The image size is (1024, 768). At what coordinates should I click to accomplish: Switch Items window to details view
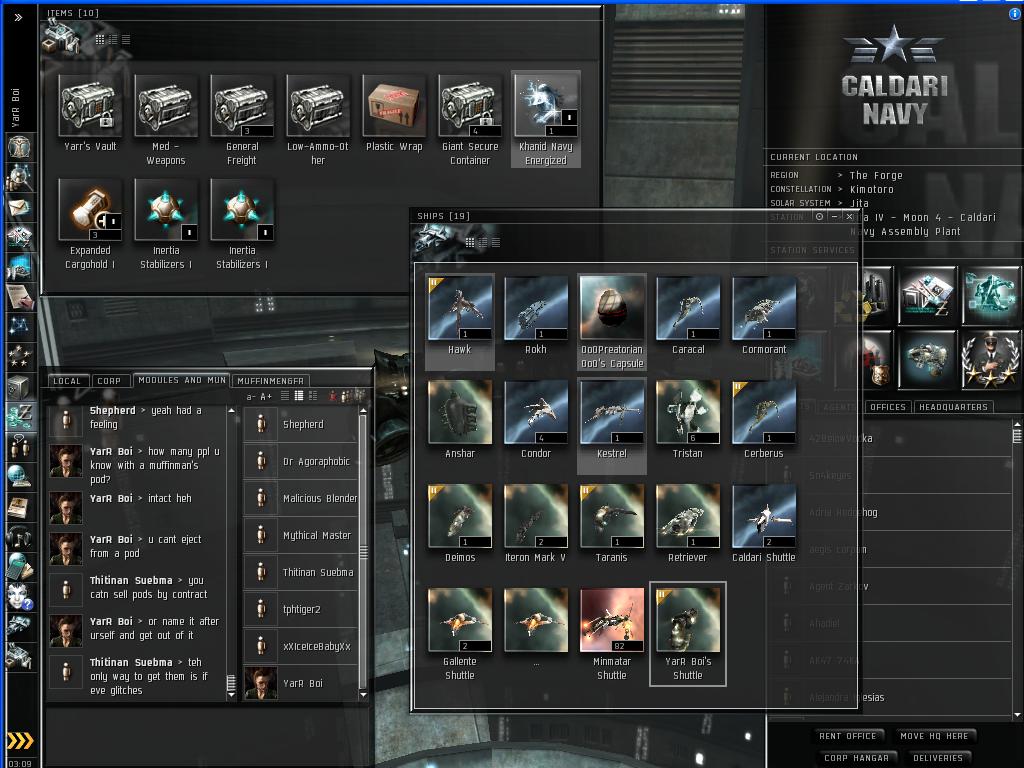pos(113,40)
